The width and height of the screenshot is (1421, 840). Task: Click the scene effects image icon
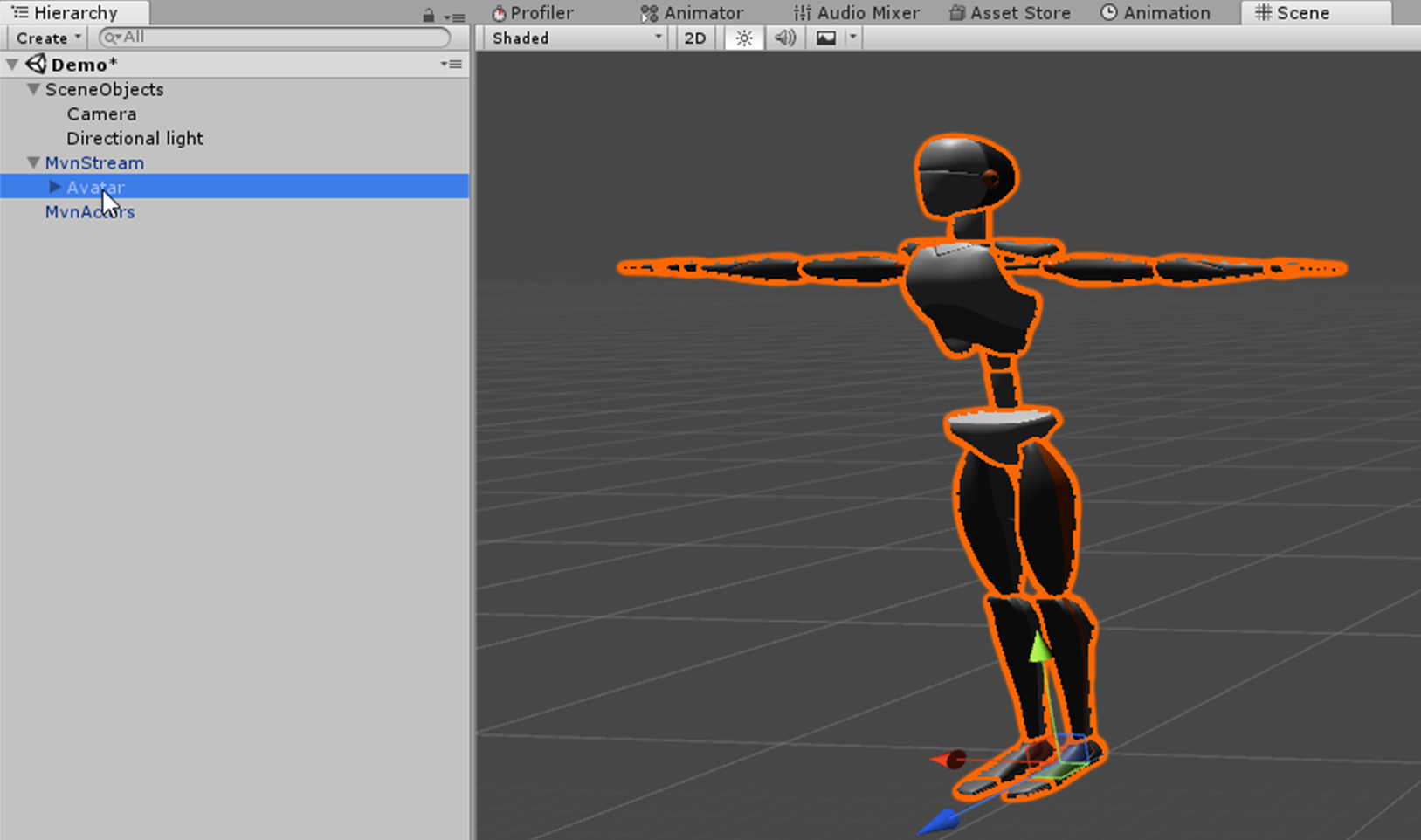click(826, 38)
